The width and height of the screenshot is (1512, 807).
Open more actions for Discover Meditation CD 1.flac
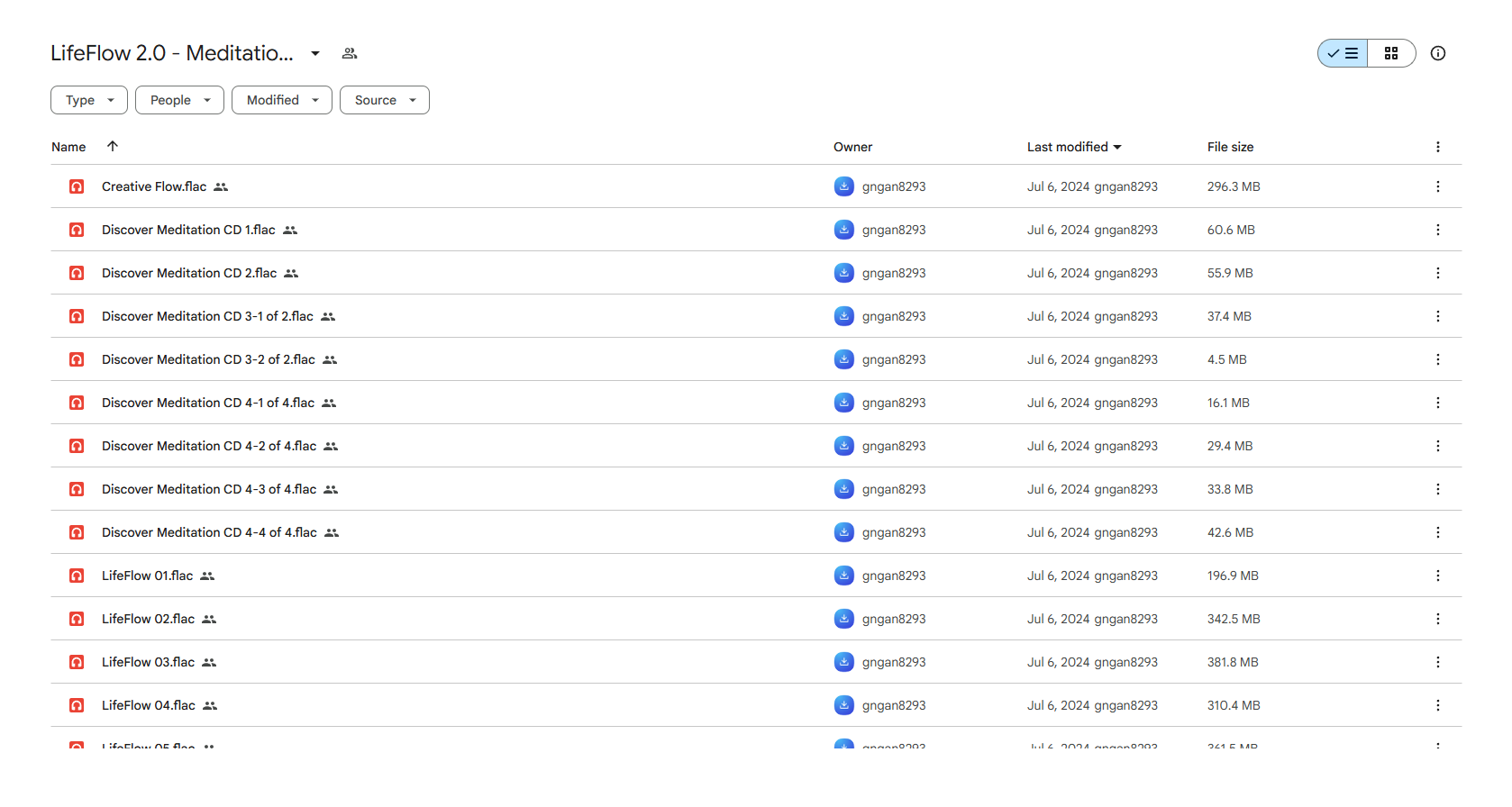1438,230
